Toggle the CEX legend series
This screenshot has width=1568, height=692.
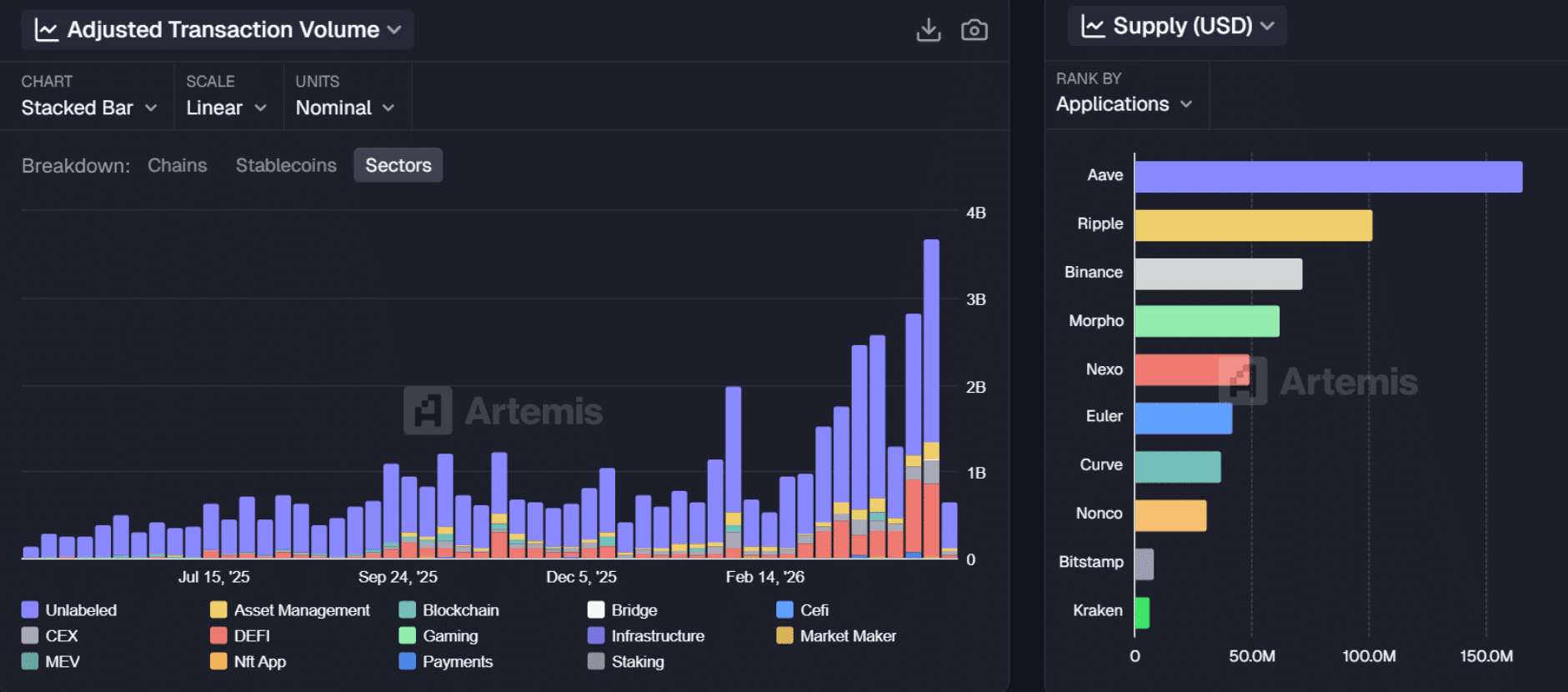pyautogui.click(x=50, y=635)
